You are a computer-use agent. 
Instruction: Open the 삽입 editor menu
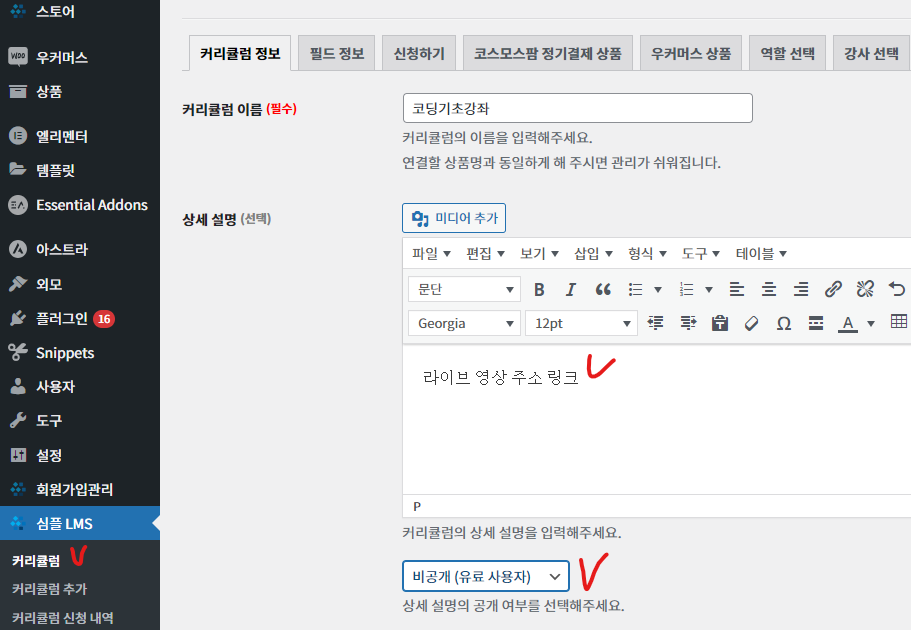(593, 253)
